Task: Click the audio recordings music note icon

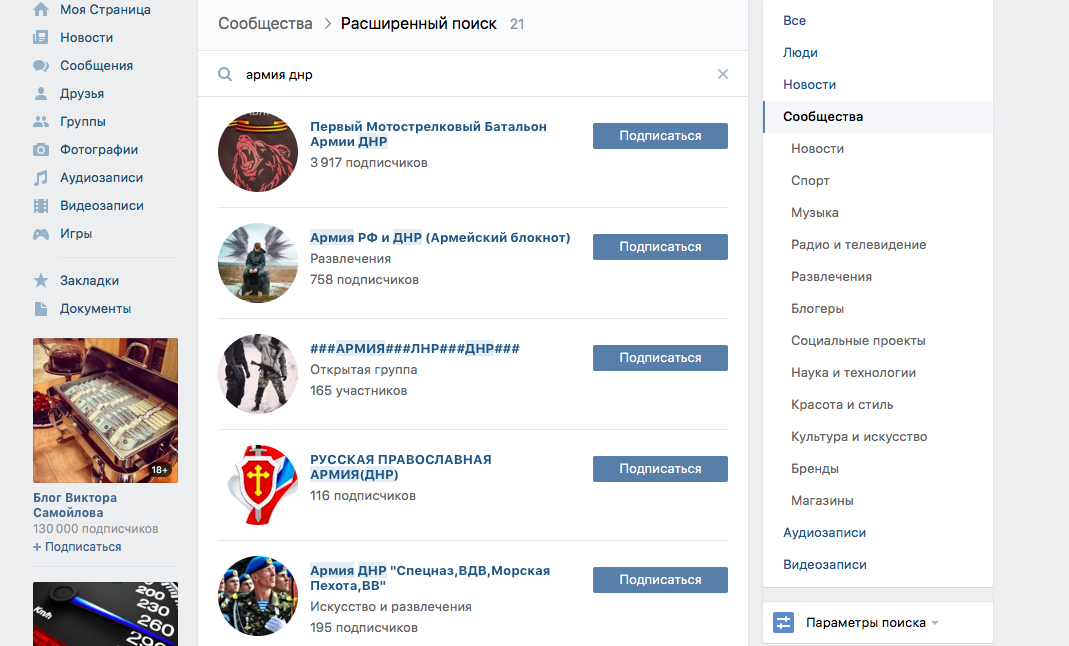Action: 41,177
